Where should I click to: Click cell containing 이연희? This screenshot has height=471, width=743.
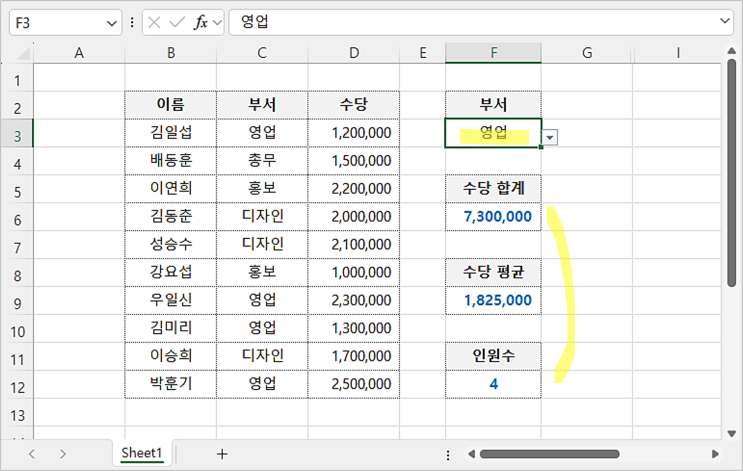click(171, 189)
